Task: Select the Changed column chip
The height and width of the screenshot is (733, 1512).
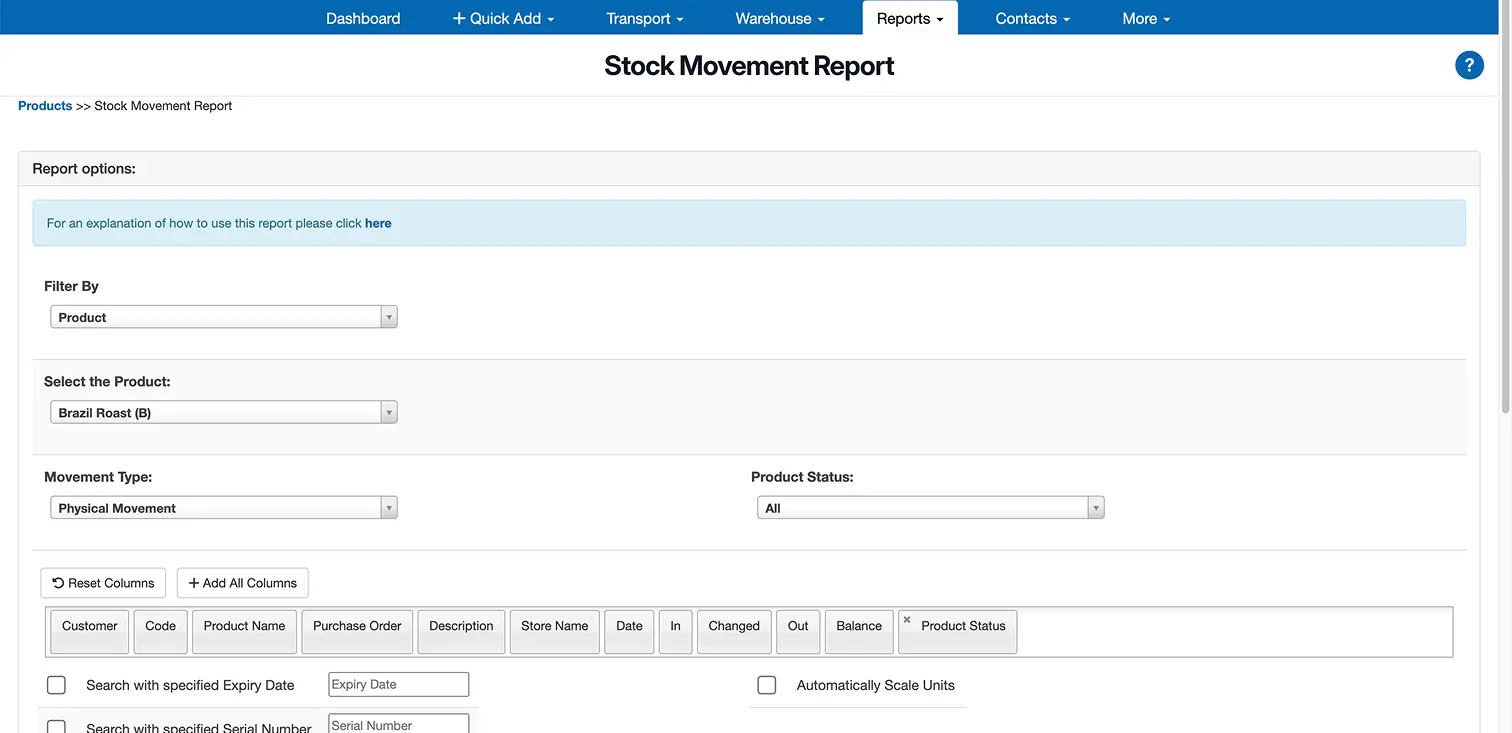Action: click(734, 631)
